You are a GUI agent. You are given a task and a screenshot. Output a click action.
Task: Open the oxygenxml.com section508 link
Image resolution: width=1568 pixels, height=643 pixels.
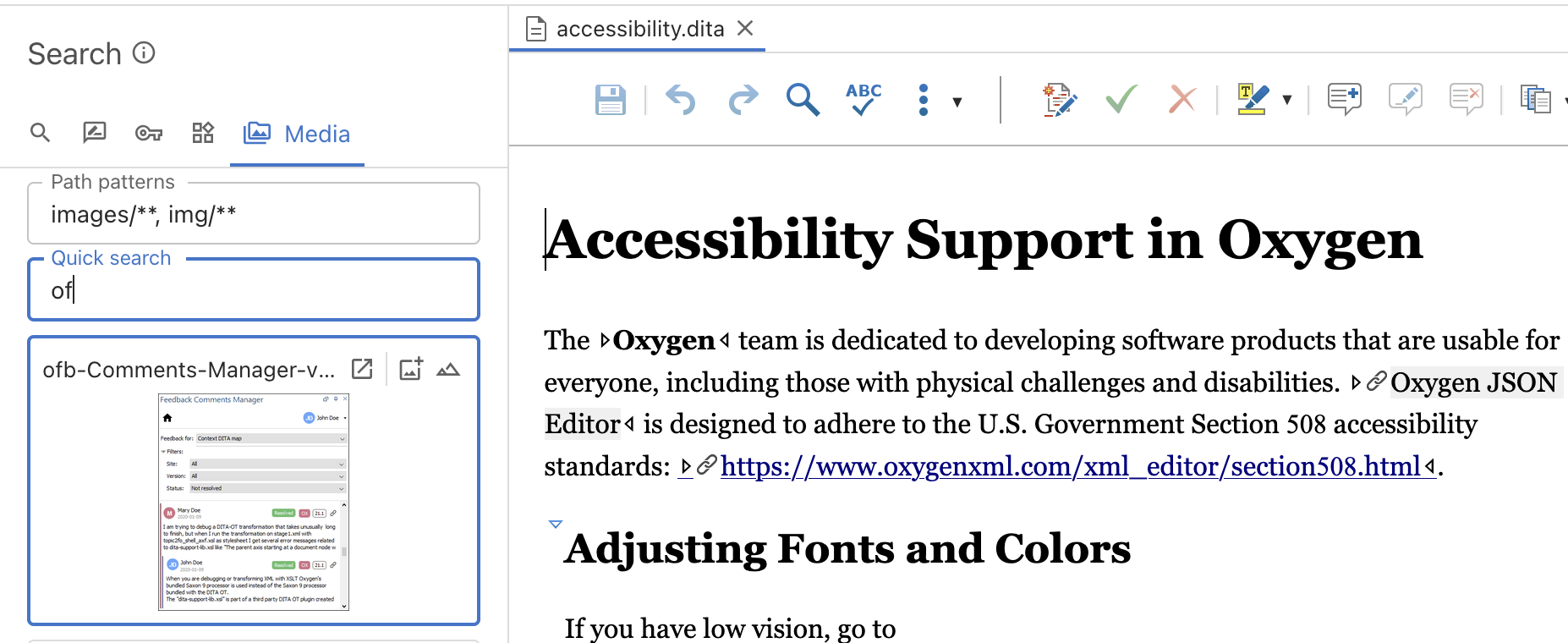1070,466
